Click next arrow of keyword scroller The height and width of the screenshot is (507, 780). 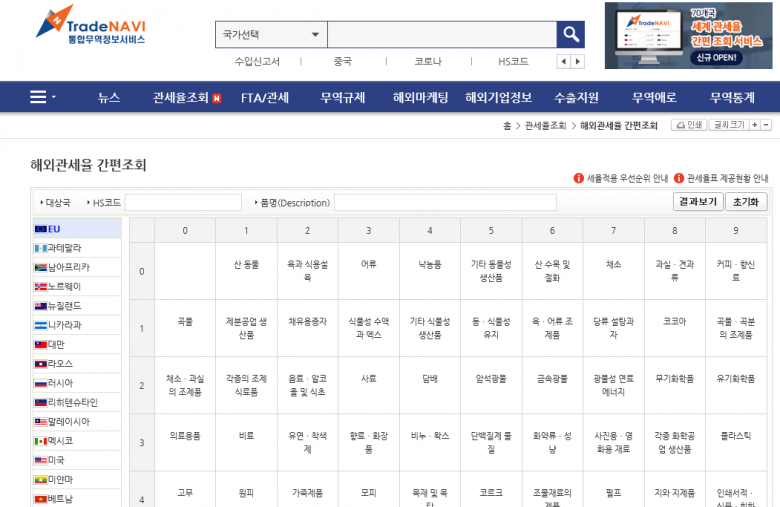578,62
